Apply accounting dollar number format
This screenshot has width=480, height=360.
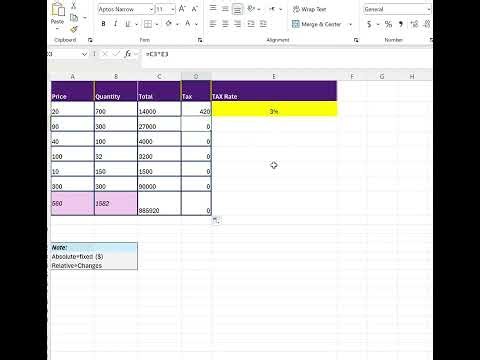[x=369, y=24]
